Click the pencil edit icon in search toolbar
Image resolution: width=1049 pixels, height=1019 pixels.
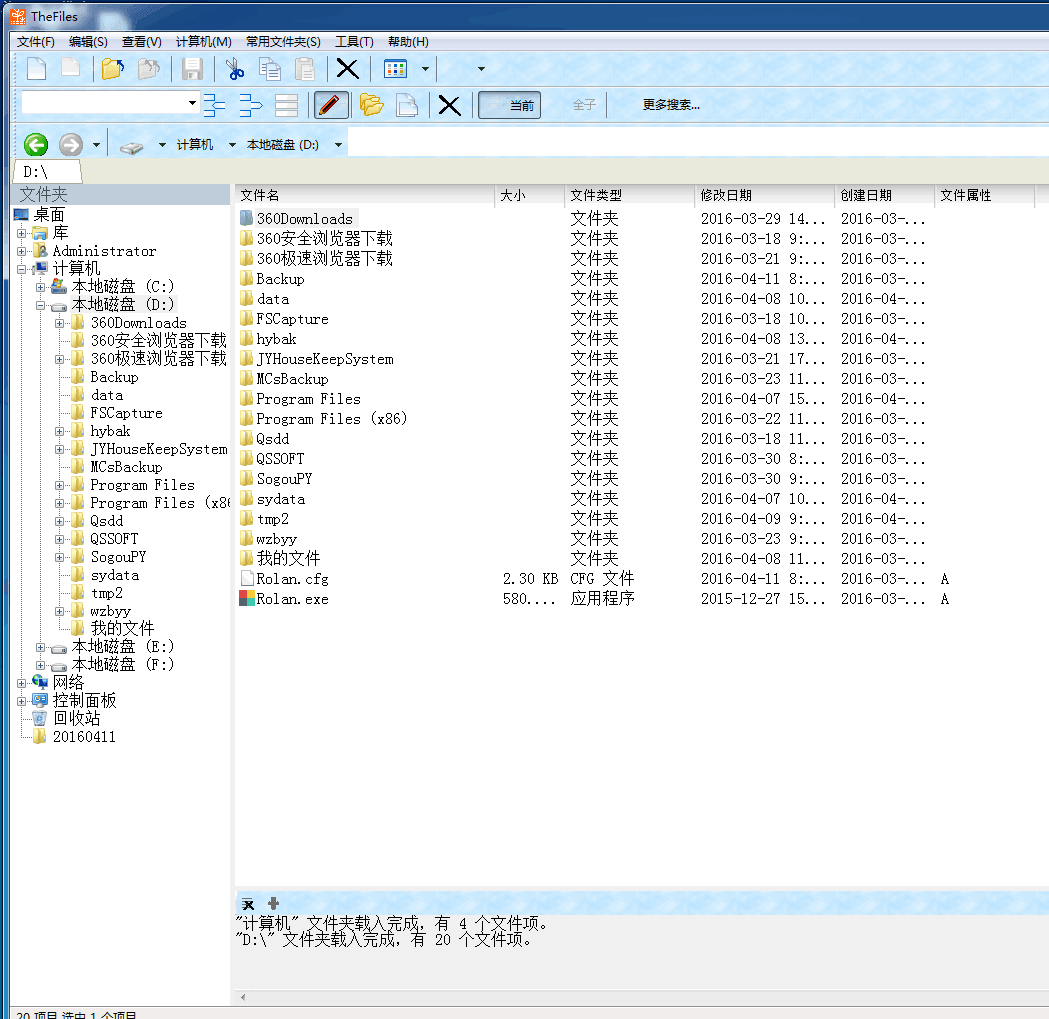331,105
